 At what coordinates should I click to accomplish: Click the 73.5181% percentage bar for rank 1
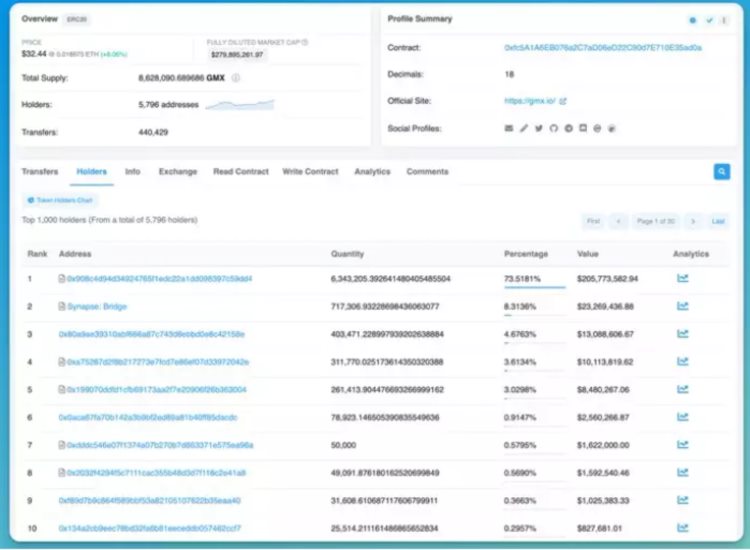coord(534,287)
